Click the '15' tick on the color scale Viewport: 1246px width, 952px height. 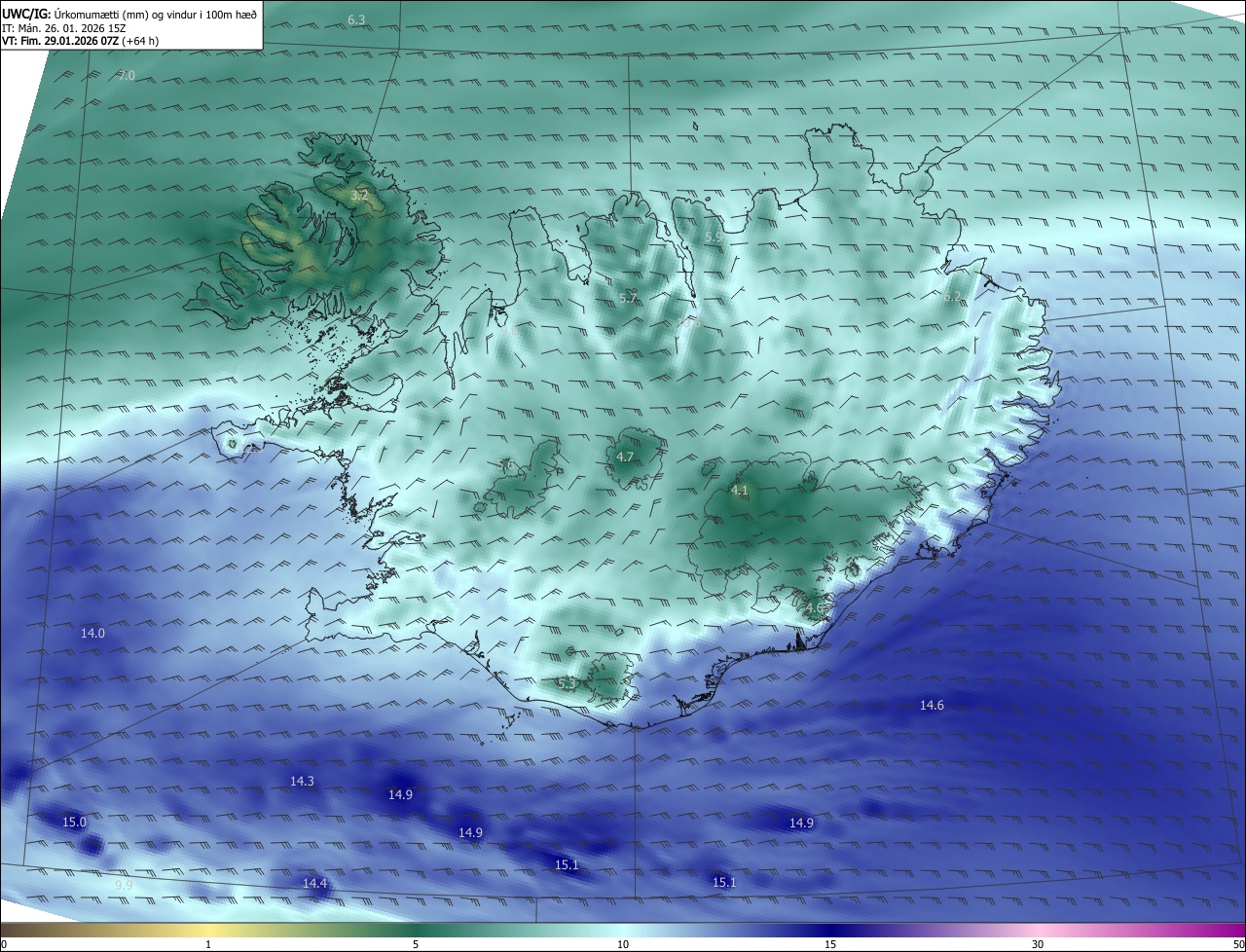click(830, 944)
